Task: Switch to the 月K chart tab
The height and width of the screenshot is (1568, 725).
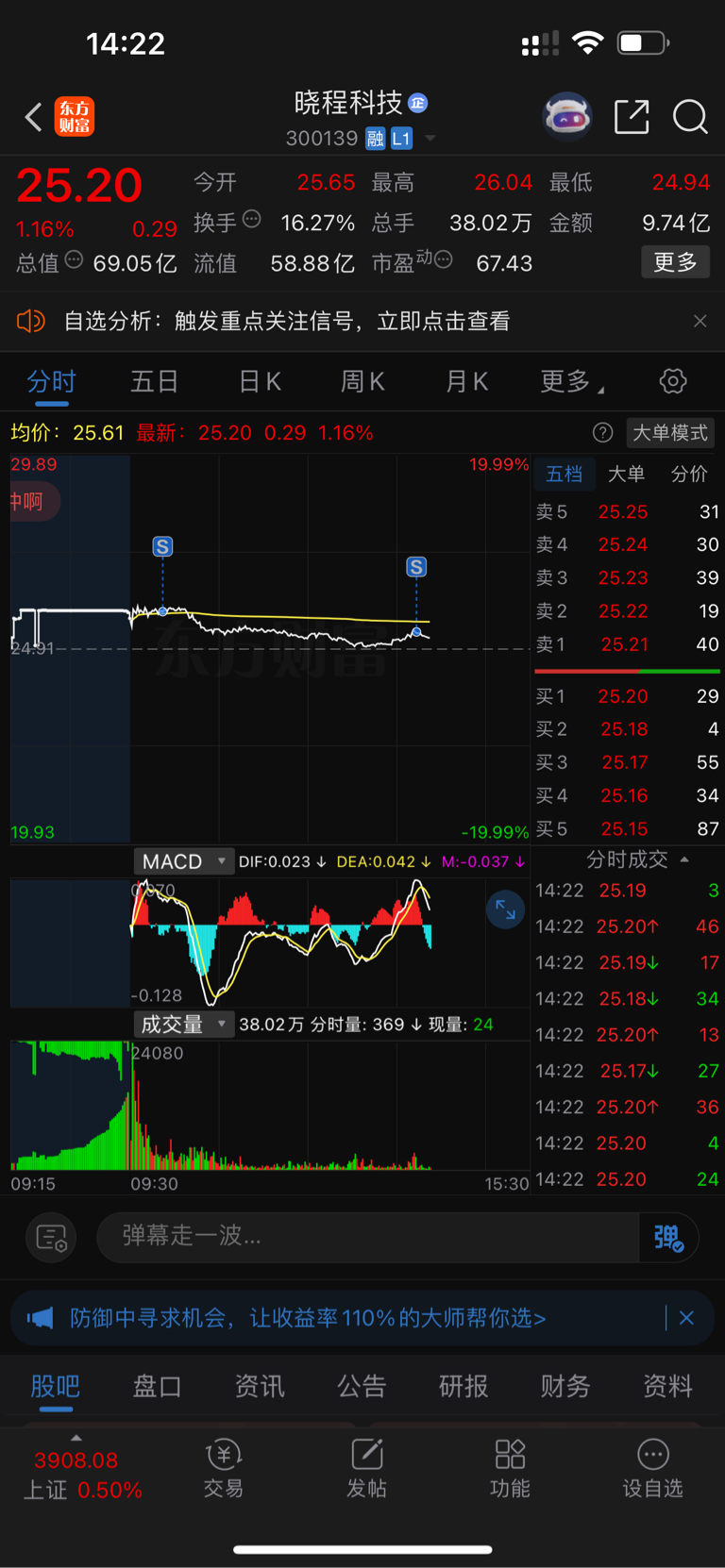Action: [466, 381]
